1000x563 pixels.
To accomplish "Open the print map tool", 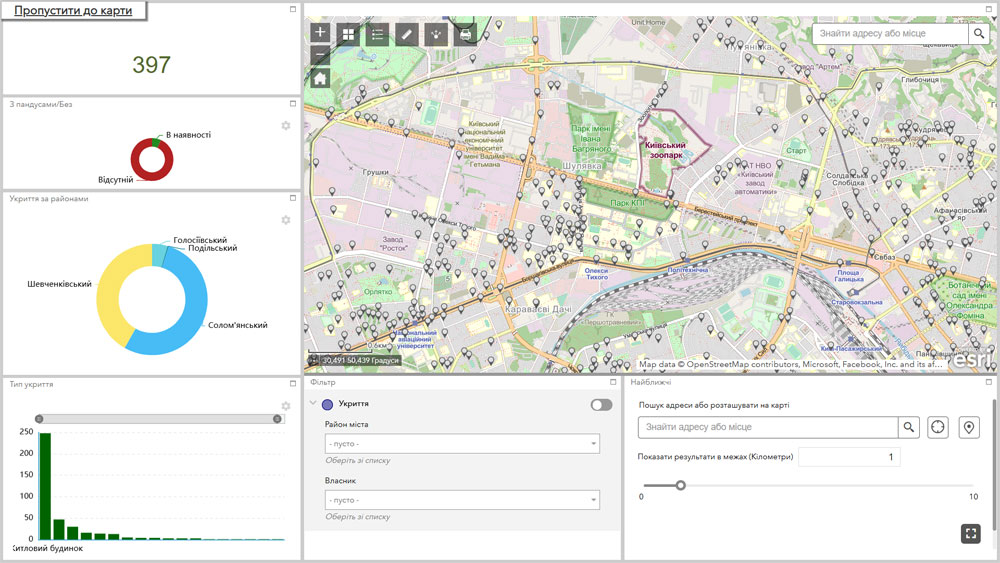I will (464, 34).
